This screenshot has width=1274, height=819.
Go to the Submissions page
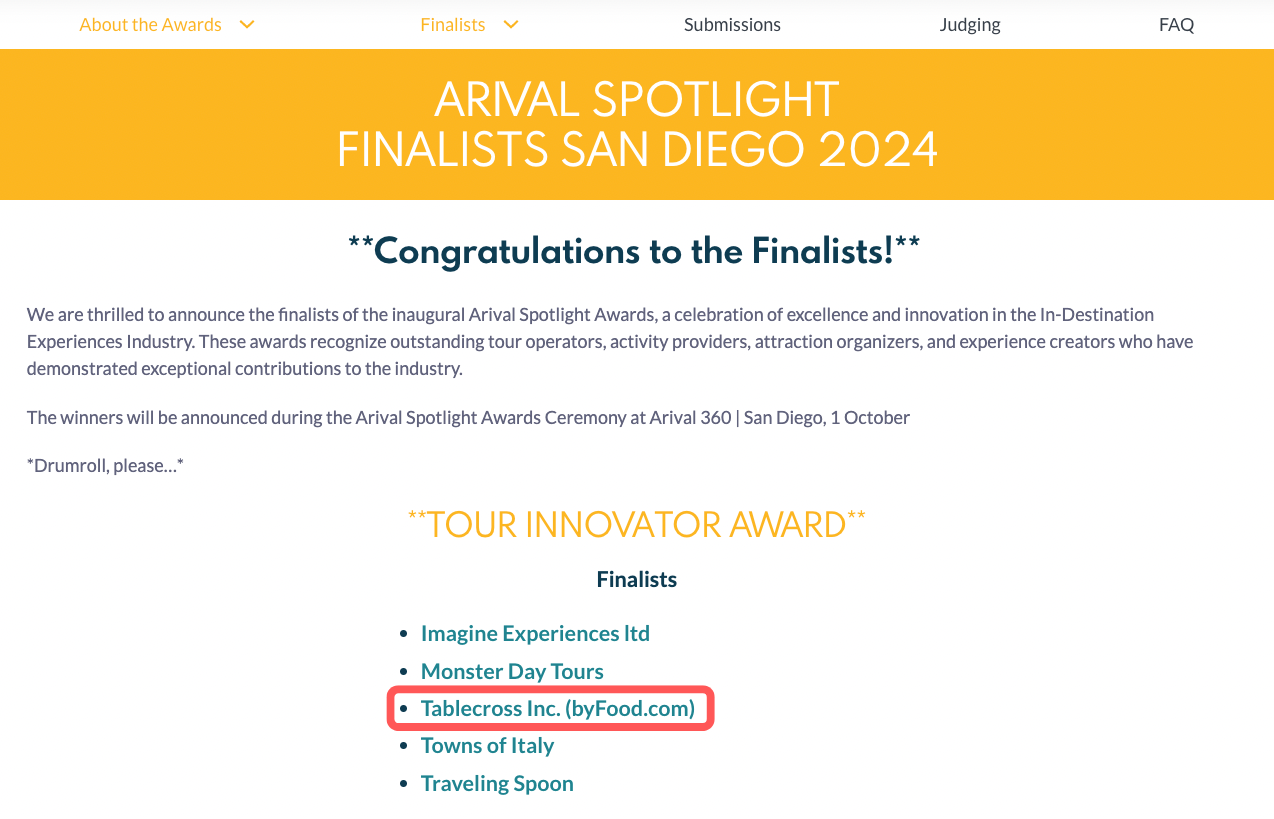(x=732, y=25)
